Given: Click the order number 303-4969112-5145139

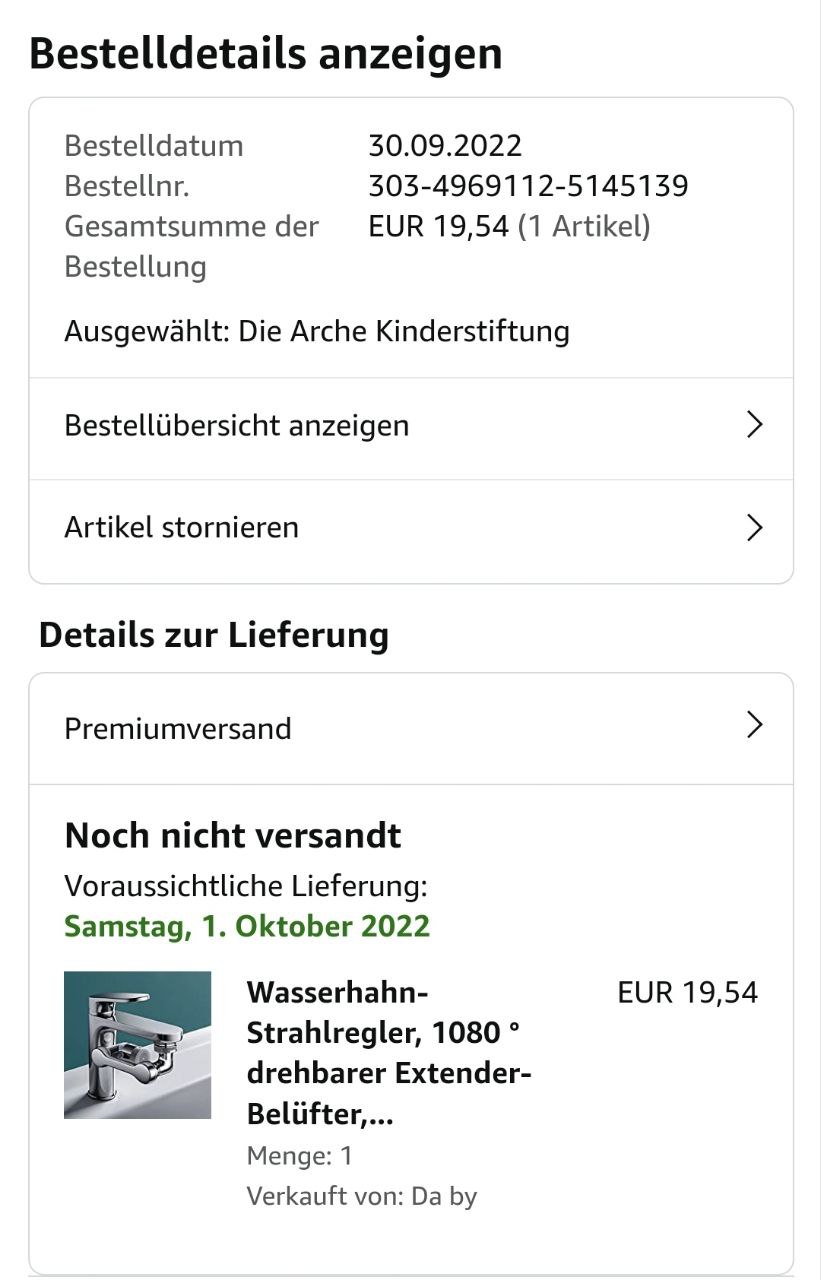Looking at the screenshot, I should [x=528, y=186].
